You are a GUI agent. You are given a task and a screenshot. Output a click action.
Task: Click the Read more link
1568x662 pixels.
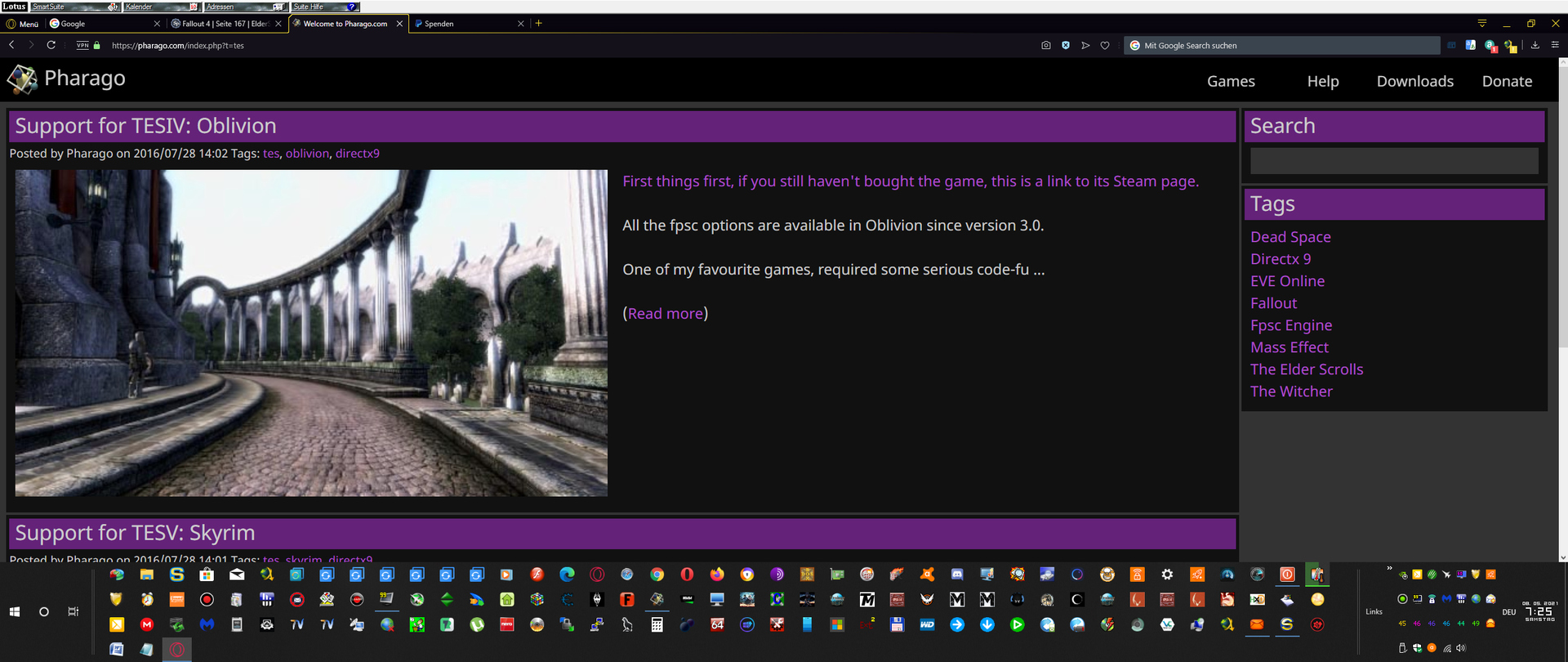(x=665, y=313)
